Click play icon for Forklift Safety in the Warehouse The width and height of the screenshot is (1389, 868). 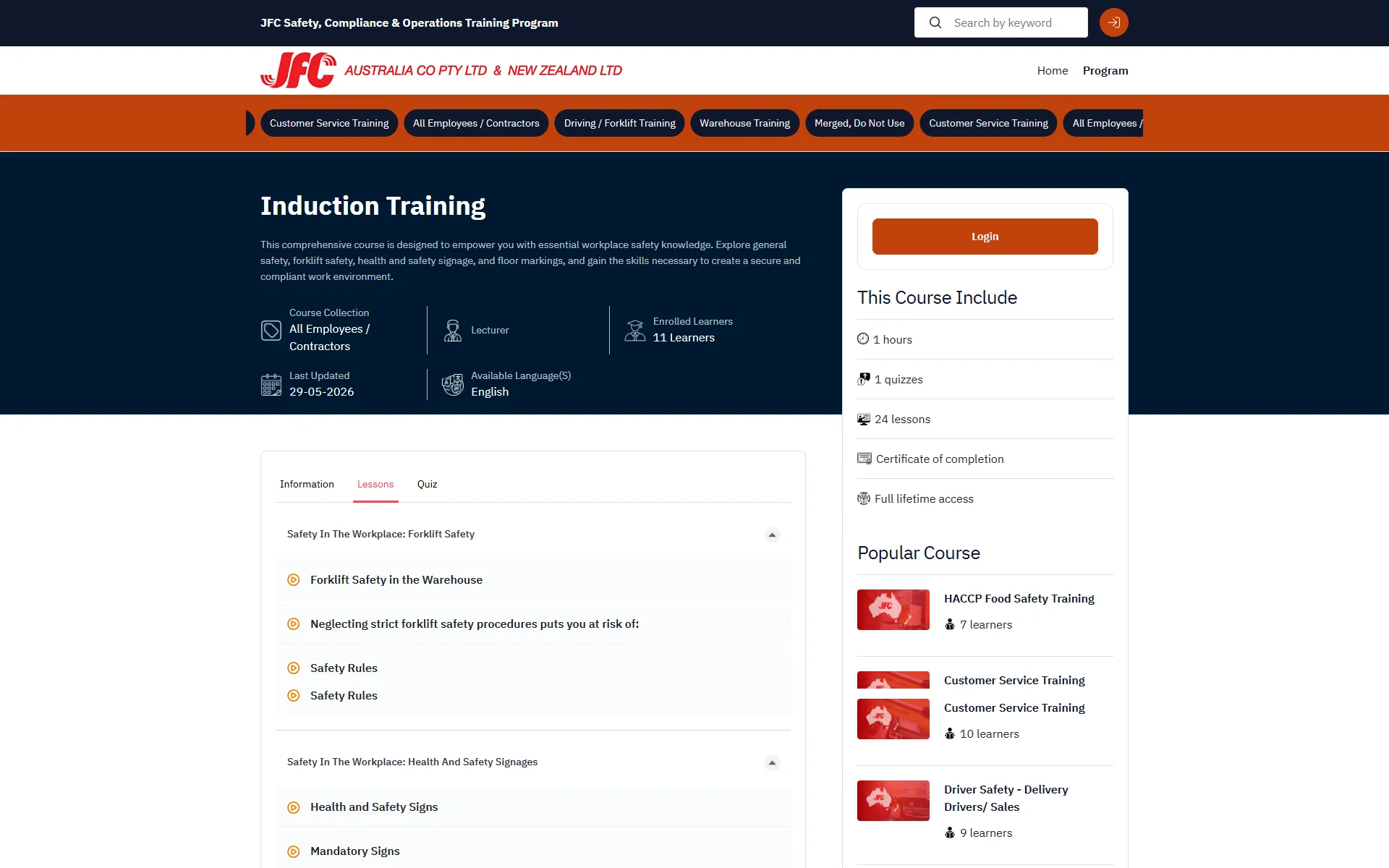coord(294,579)
